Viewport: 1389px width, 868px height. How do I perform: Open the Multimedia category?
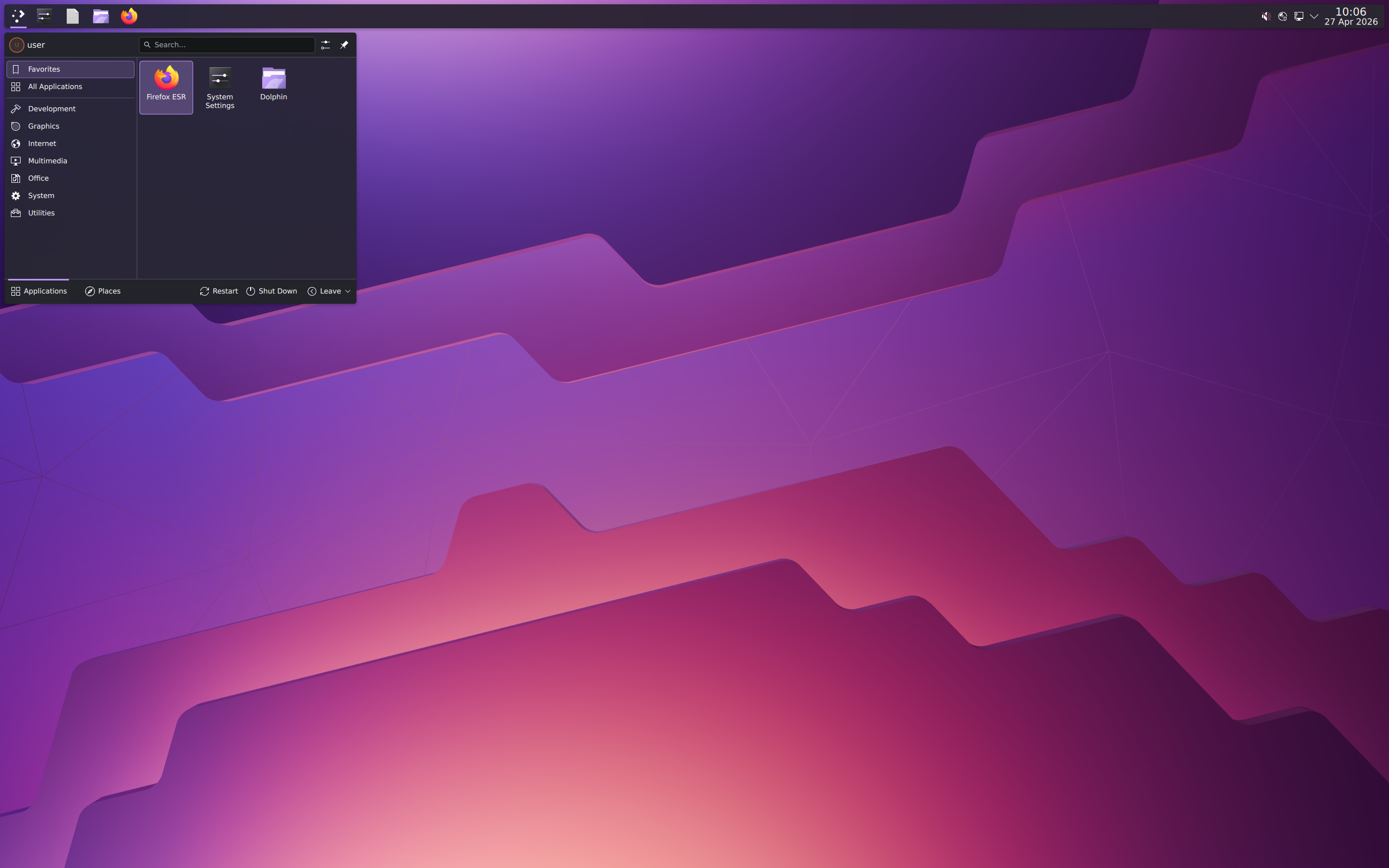pos(71,161)
